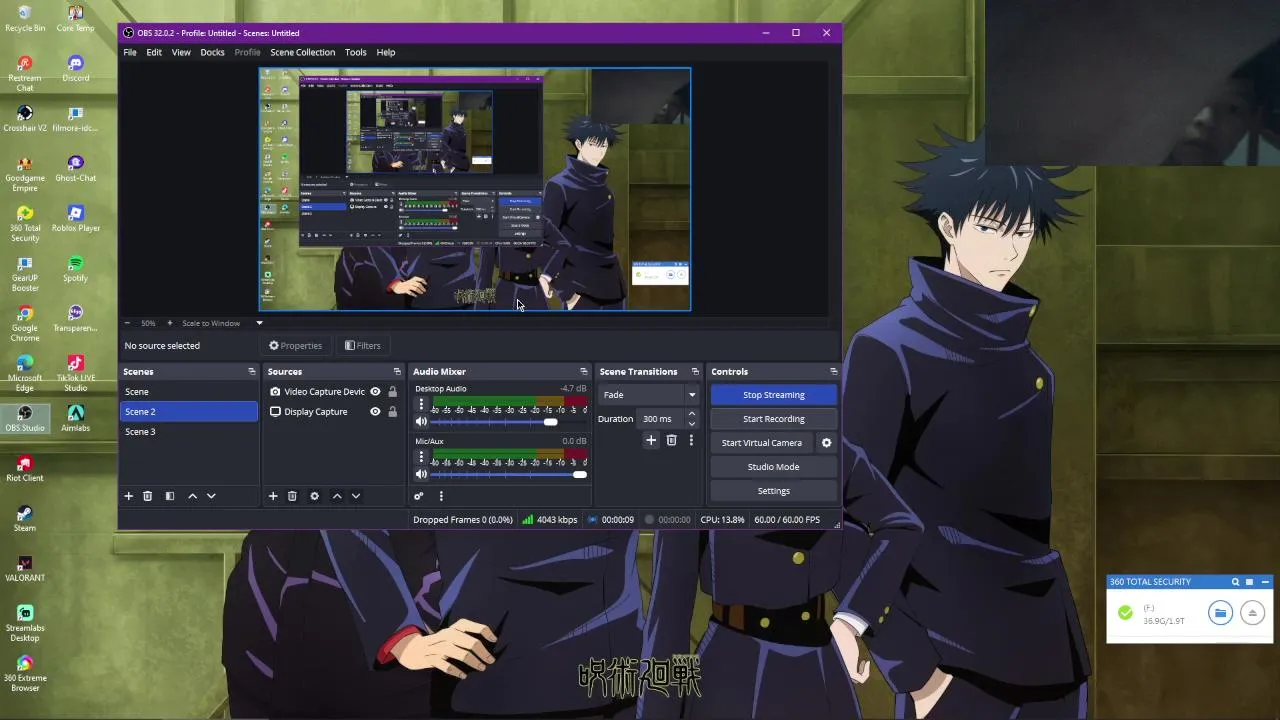
Task: Open Scale to Window dropdown arrow
Action: [x=259, y=323]
